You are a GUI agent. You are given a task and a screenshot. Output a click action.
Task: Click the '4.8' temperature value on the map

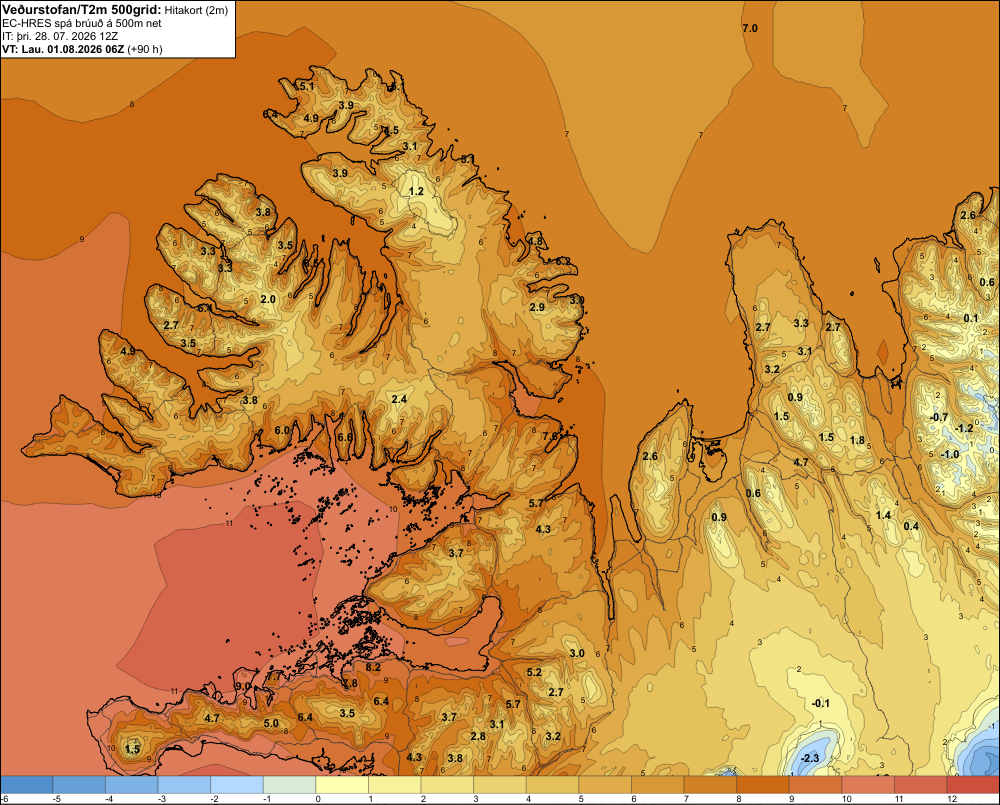tap(535, 241)
